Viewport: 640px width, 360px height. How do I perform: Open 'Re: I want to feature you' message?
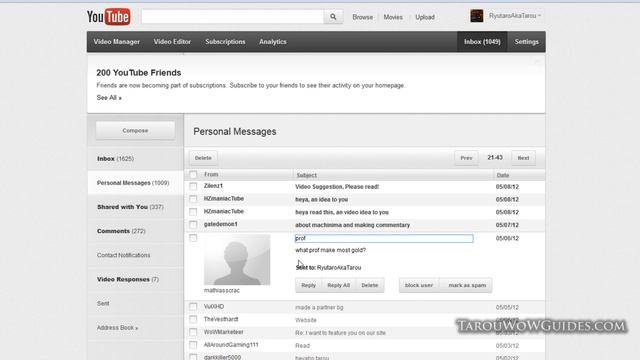tap(340, 333)
